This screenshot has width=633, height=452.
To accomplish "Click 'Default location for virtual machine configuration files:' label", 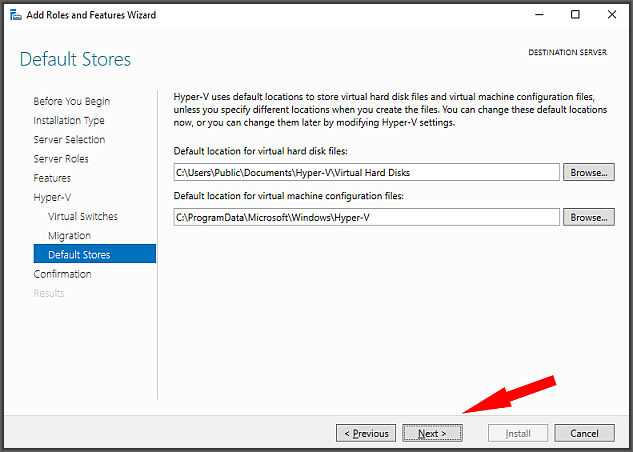I will click(x=289, y=196).
